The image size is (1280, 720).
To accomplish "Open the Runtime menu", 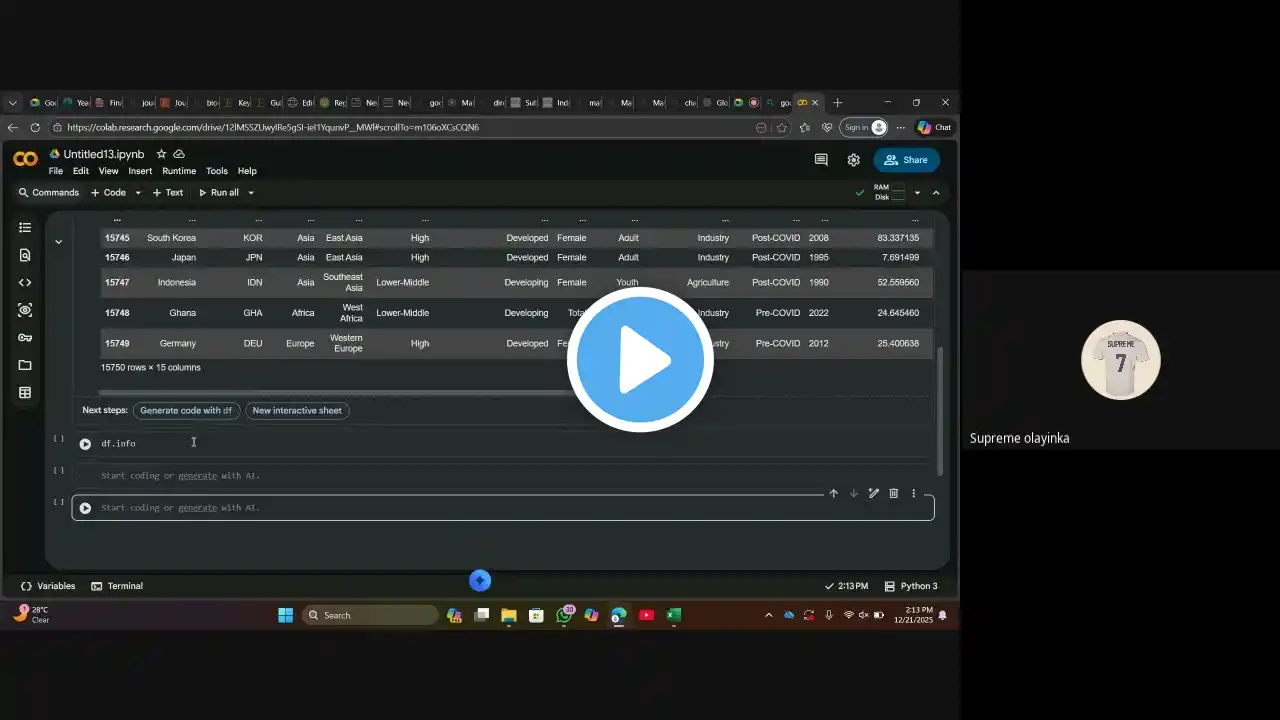I will click(179, 171).
